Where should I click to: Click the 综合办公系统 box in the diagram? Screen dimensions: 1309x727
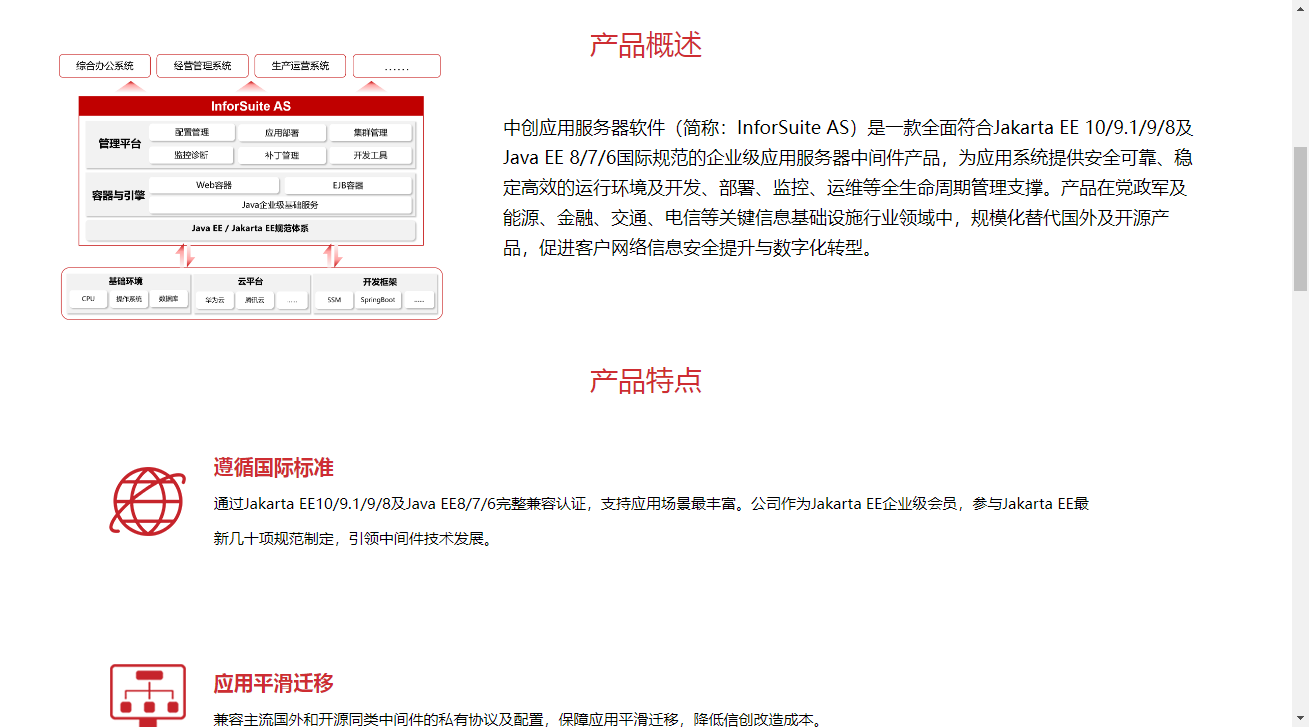(x=105, y=66)
